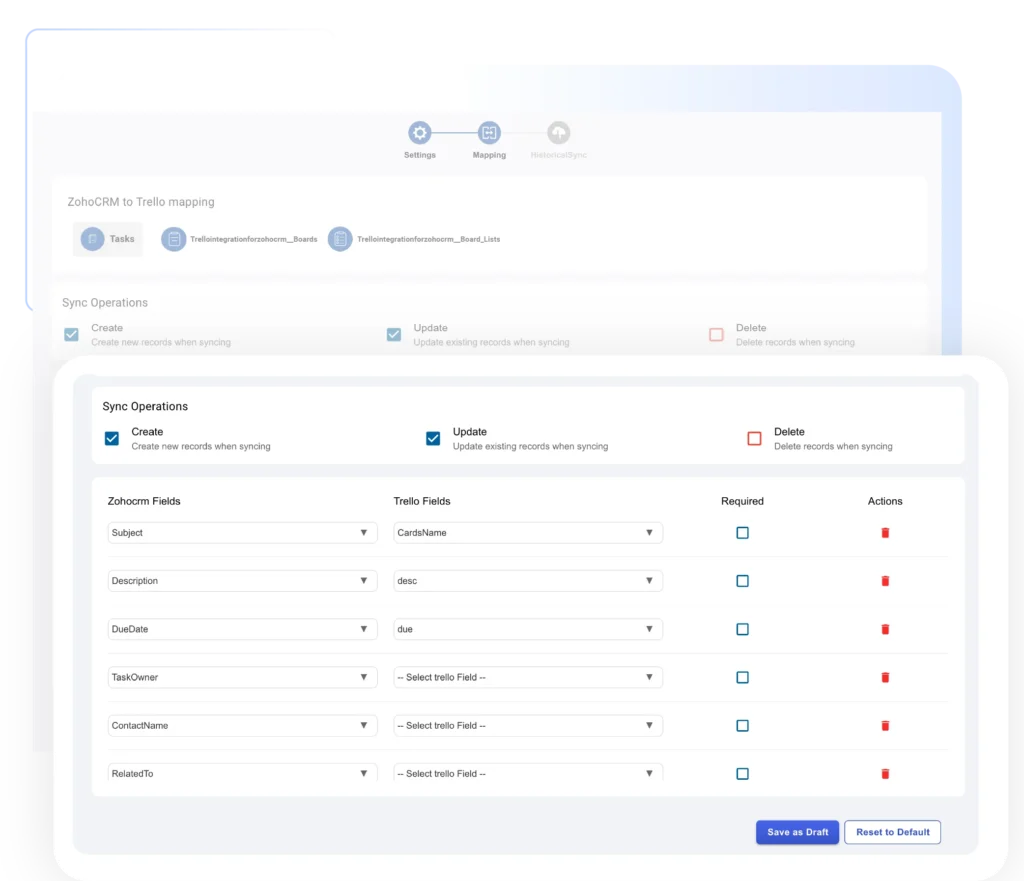Click the Save as Draft button
This screenshot has width=1024, height=881.
[x=797, y=832]
